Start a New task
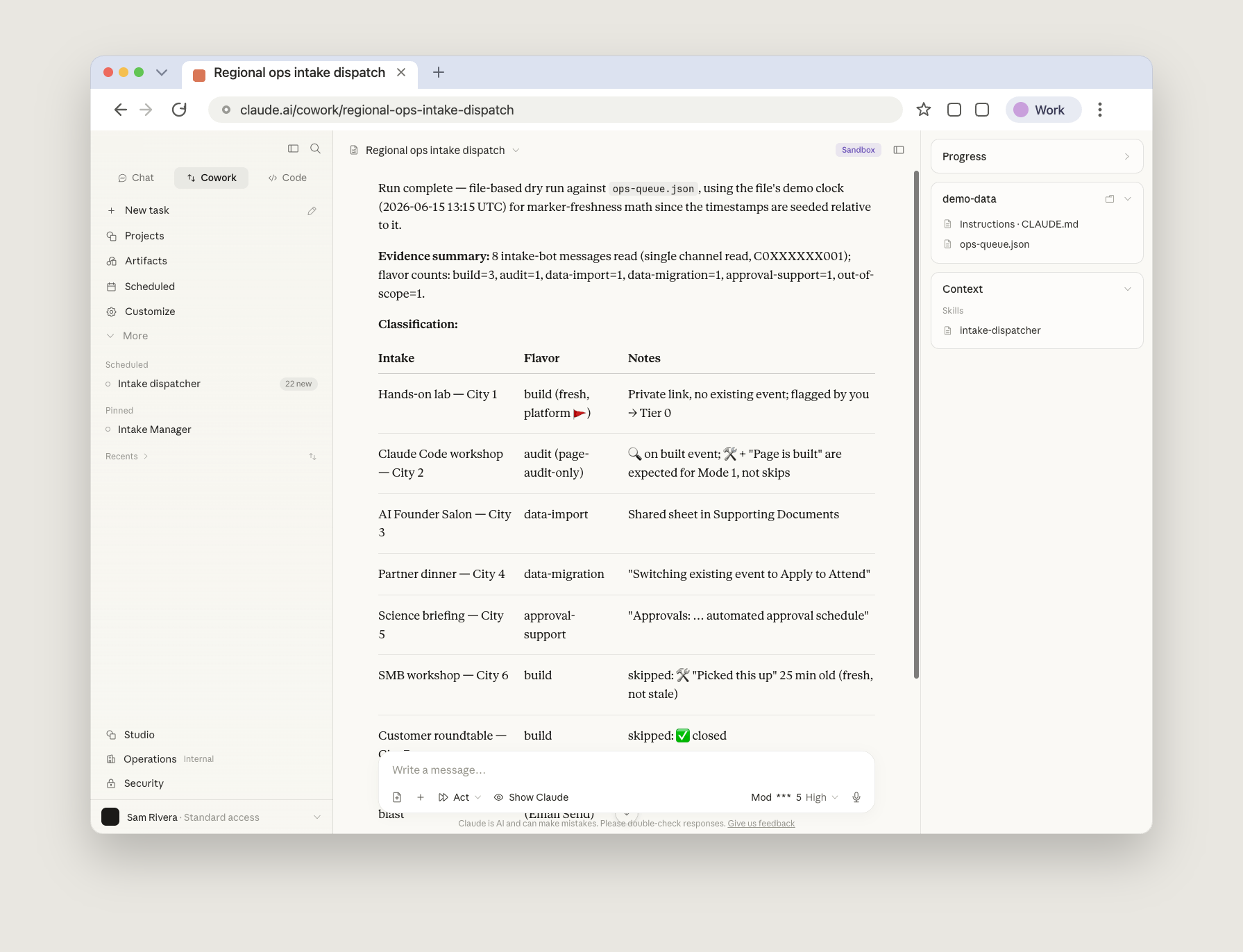Screen dimensions: 1243x952 147,210
